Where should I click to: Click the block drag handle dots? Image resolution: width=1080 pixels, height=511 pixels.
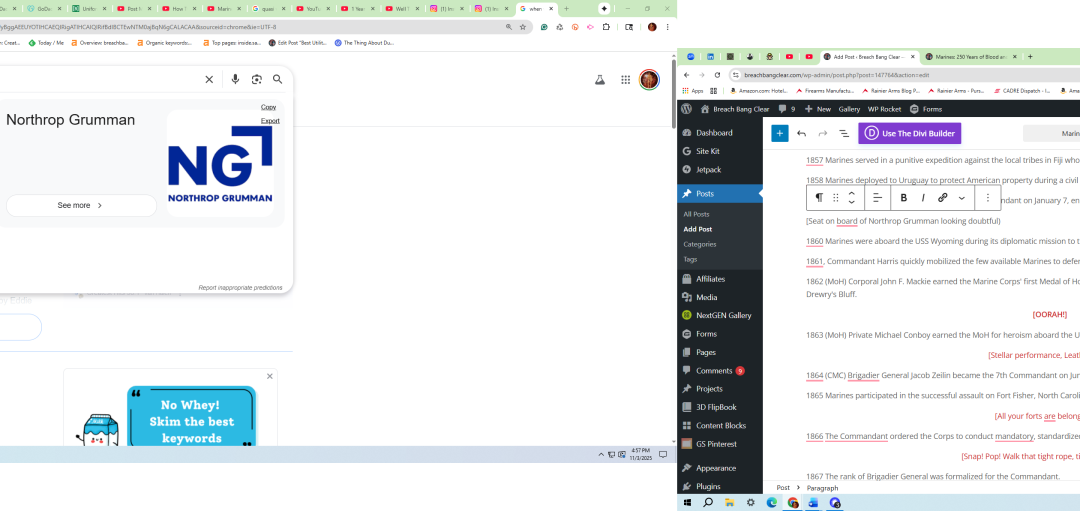tap(835, 198)
